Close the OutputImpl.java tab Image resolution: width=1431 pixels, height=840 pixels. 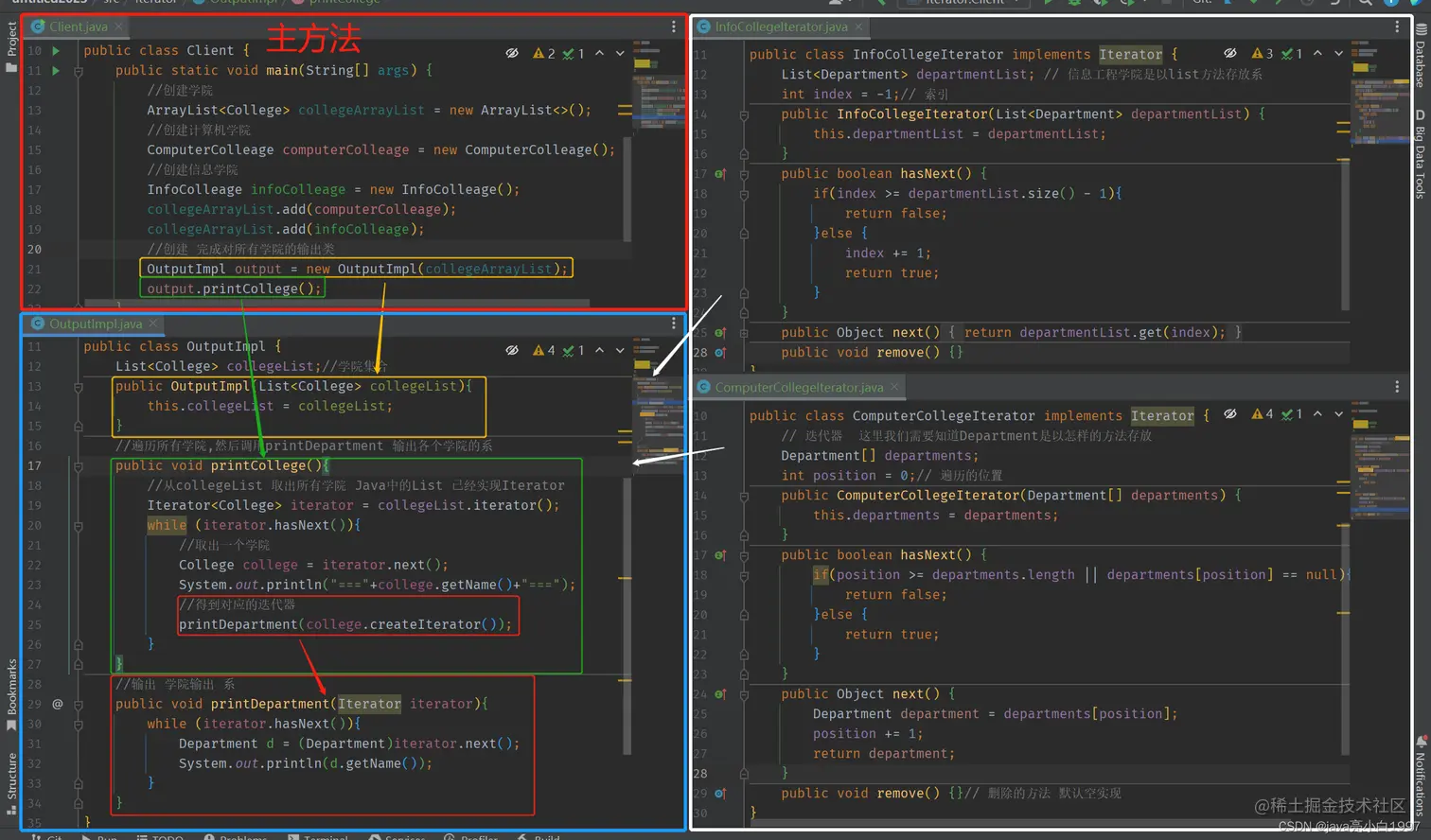click(153, 324)
